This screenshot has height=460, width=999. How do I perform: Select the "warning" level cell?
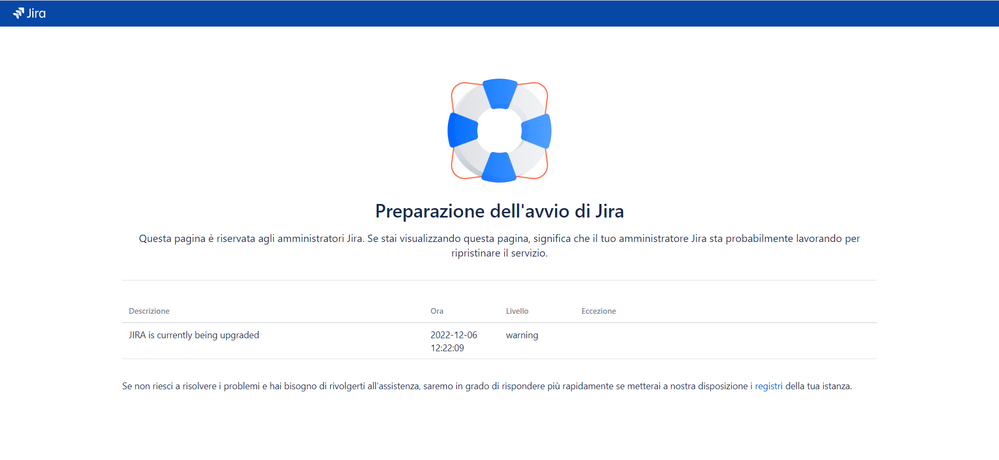[522, 334]
